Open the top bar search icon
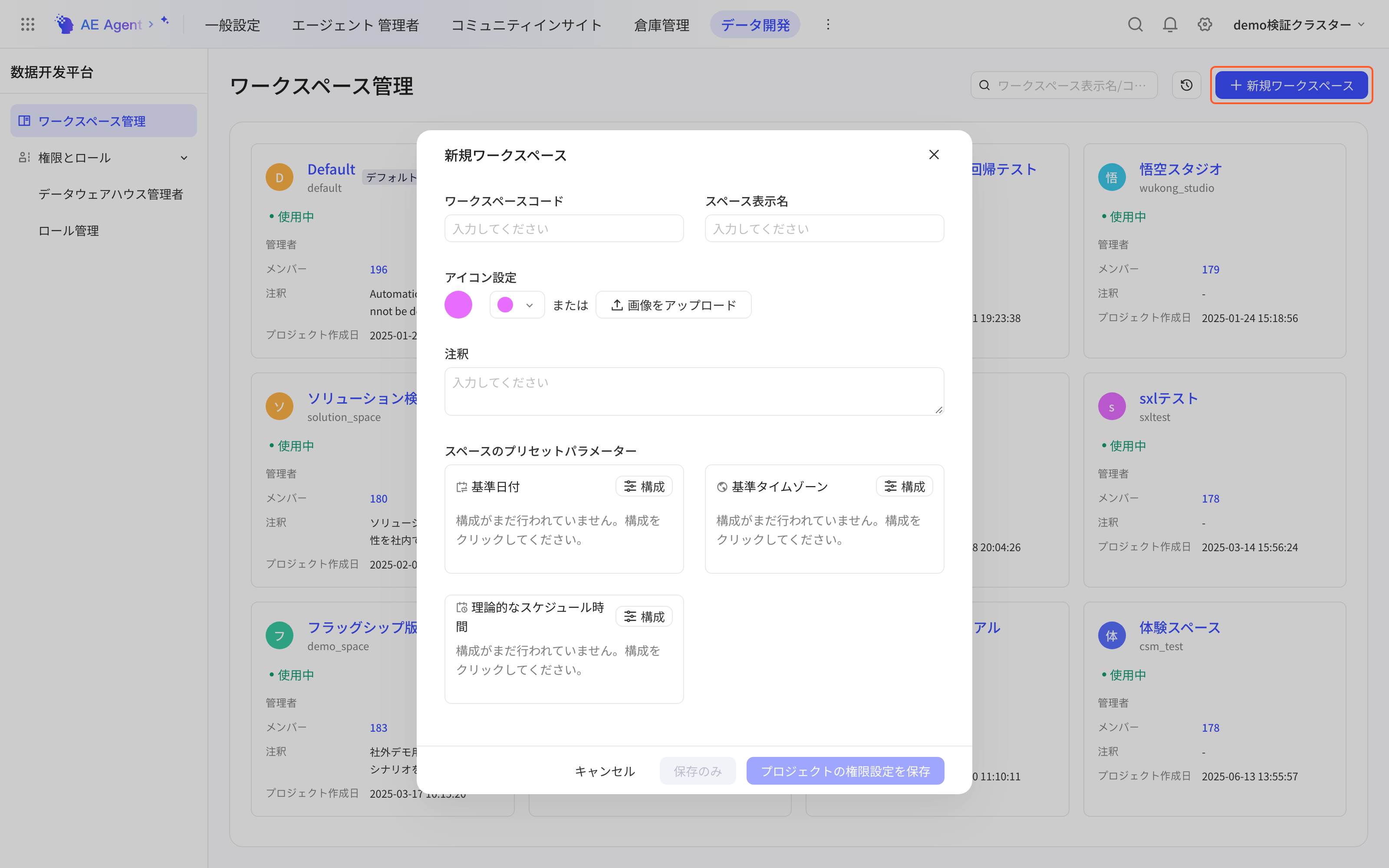 (1135, 24)
